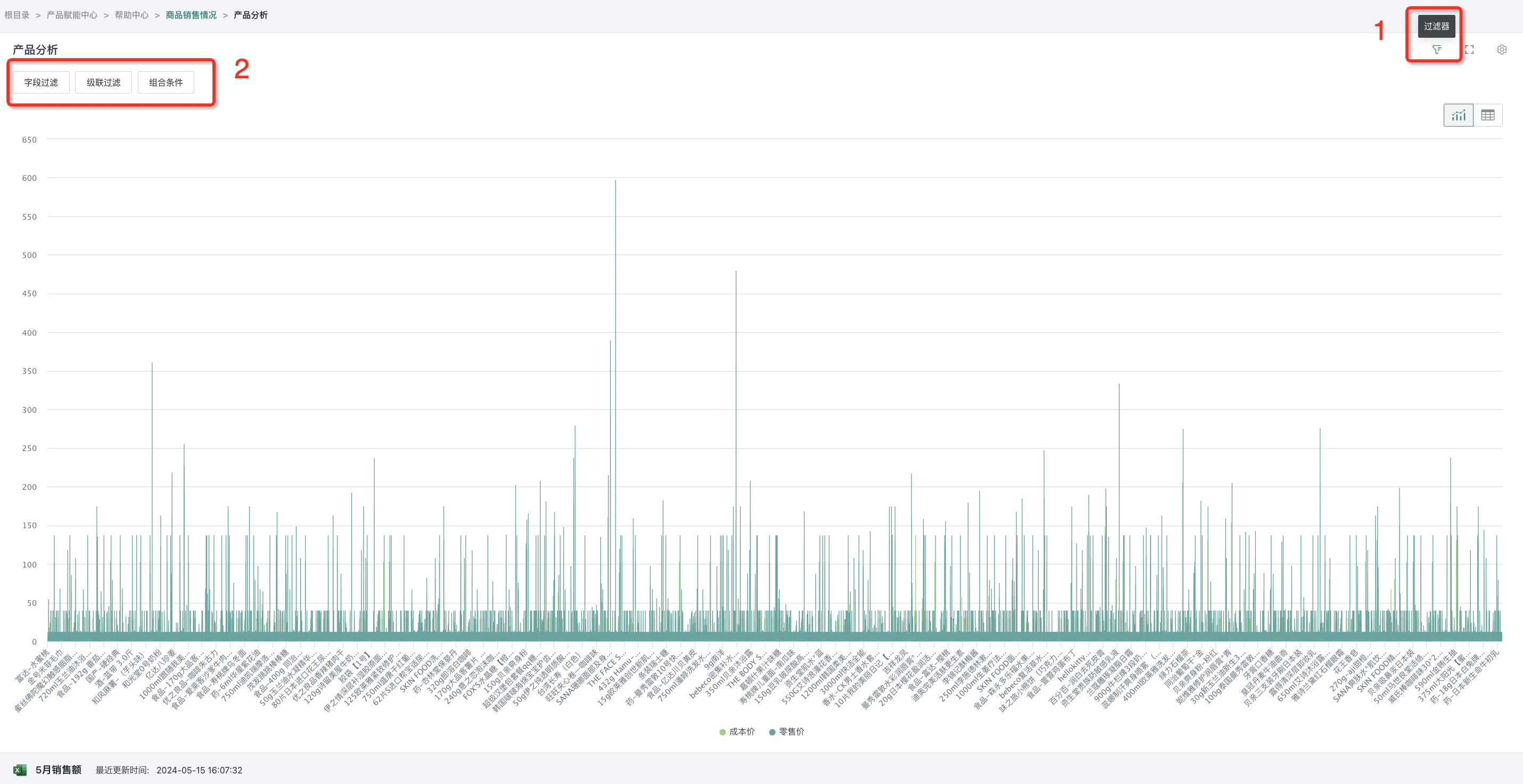Switch to chart view icon

coord(1458,115)
